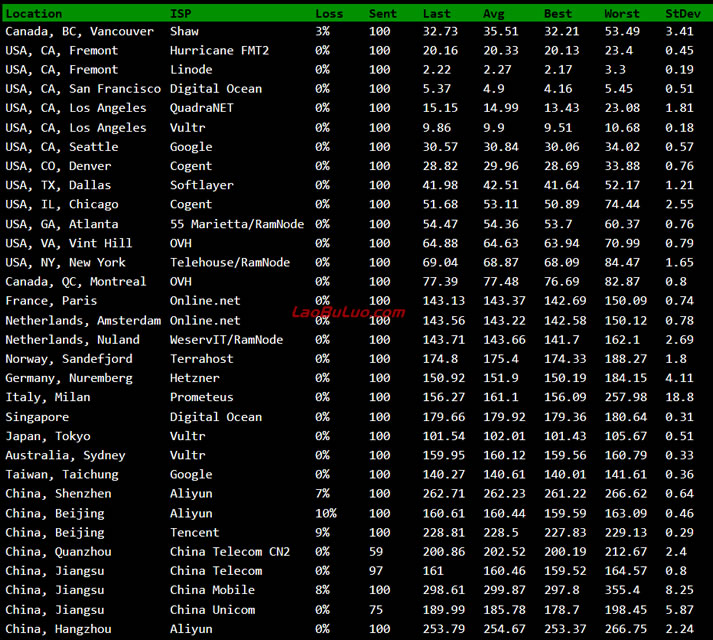Select the "Shaw" ISP entry

184,31
